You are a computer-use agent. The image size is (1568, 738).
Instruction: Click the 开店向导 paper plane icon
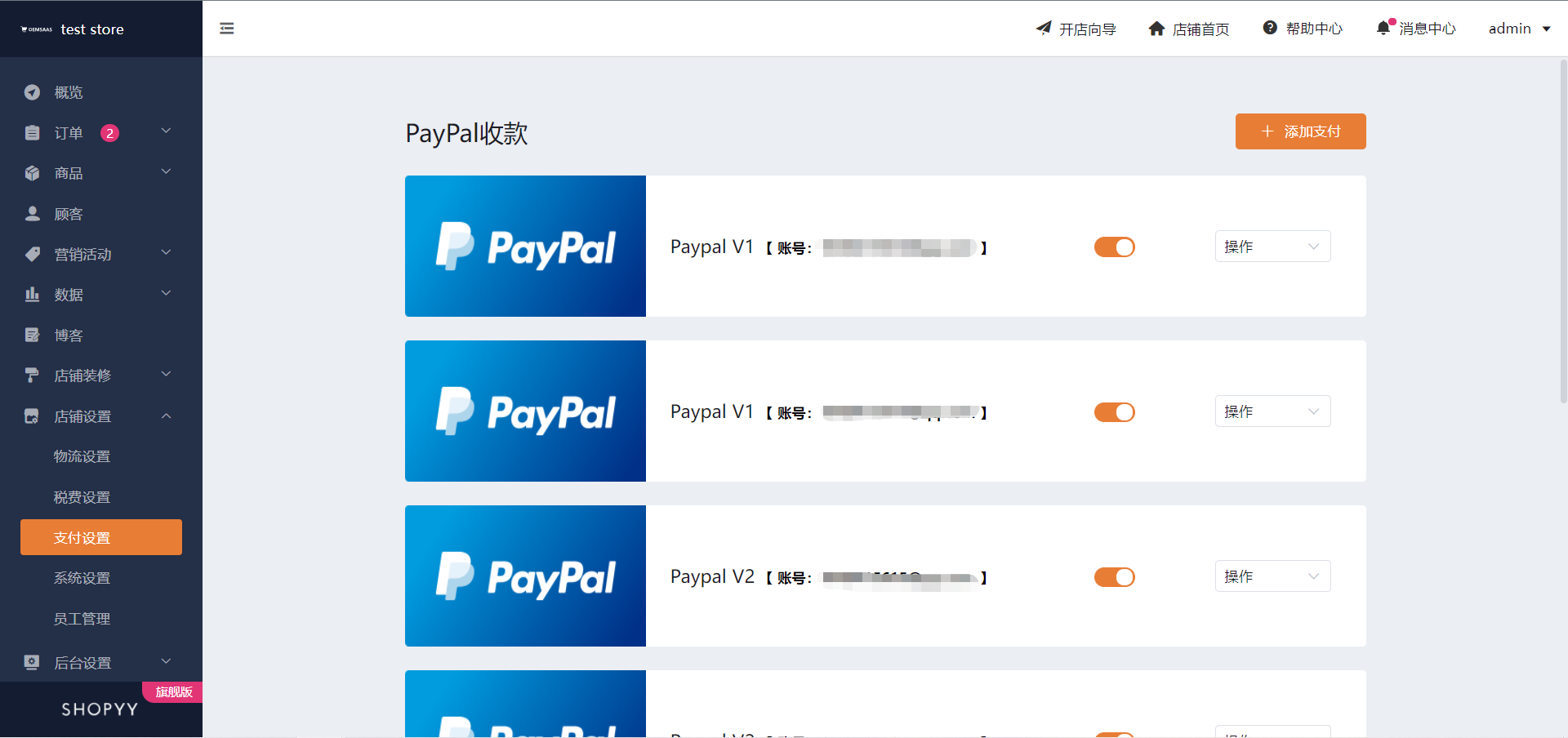tap(1044, 29)
